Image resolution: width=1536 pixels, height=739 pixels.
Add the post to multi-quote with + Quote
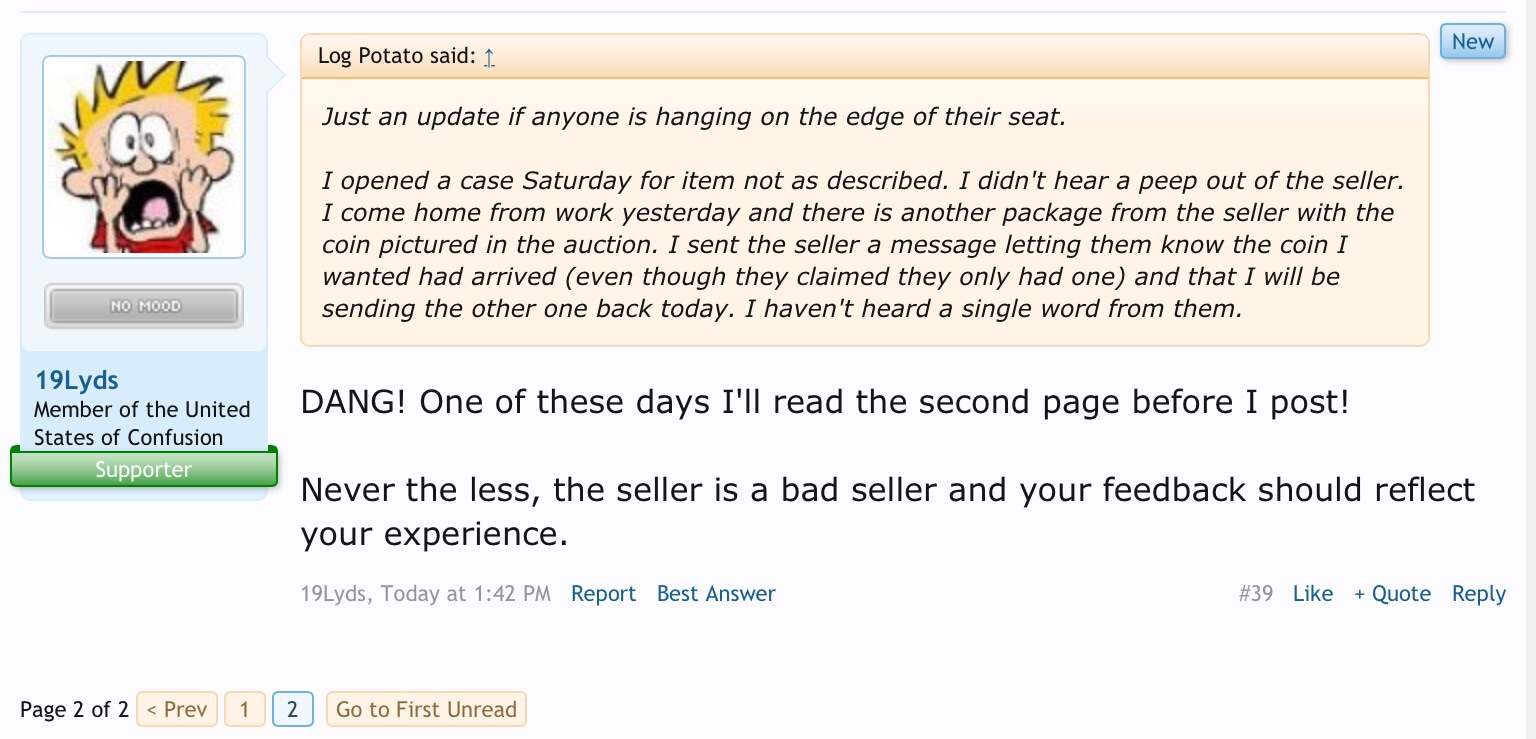pyautogui.click(x=1392, y=594)
